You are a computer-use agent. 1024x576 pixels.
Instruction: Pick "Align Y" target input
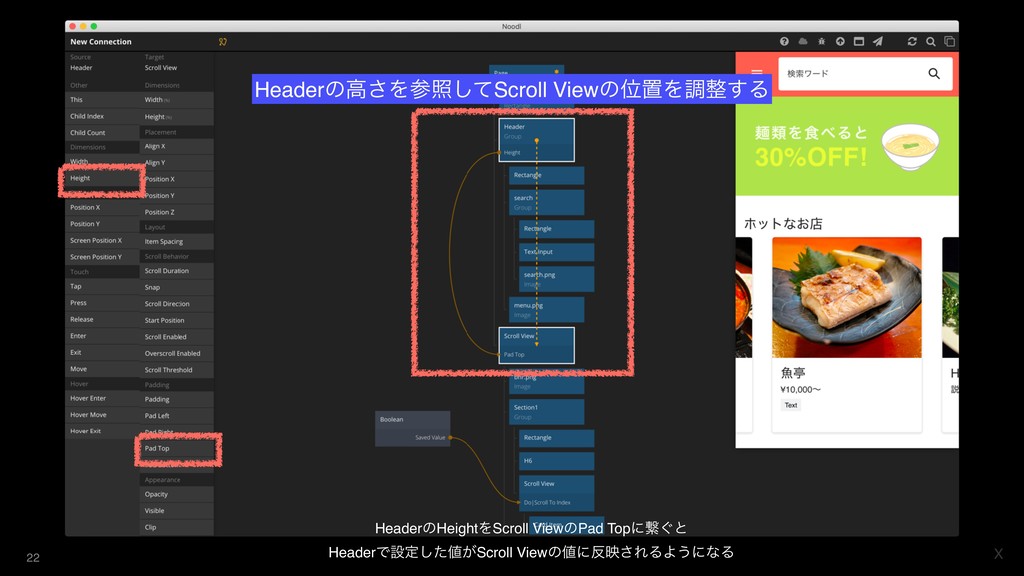coord(176,163)
